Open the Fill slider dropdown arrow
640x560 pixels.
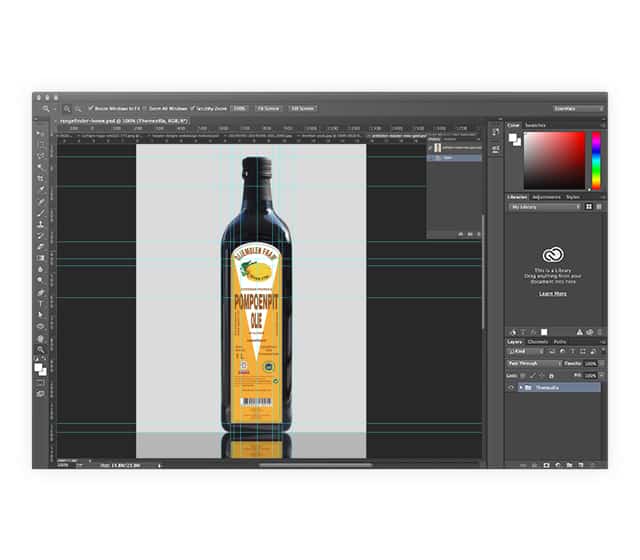pyautogui.click(x=601, y=376)
